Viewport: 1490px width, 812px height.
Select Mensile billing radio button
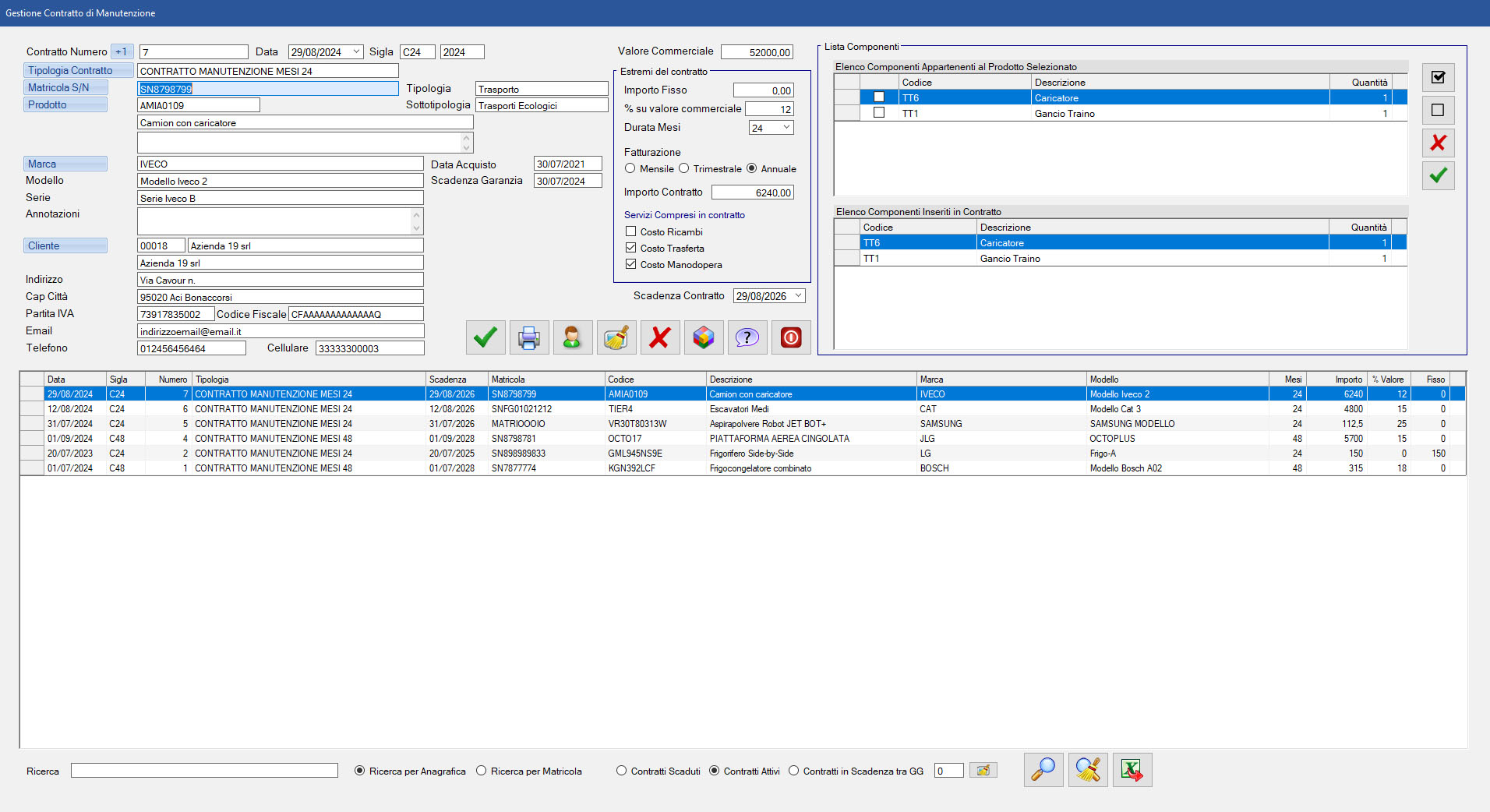point(630,168)
